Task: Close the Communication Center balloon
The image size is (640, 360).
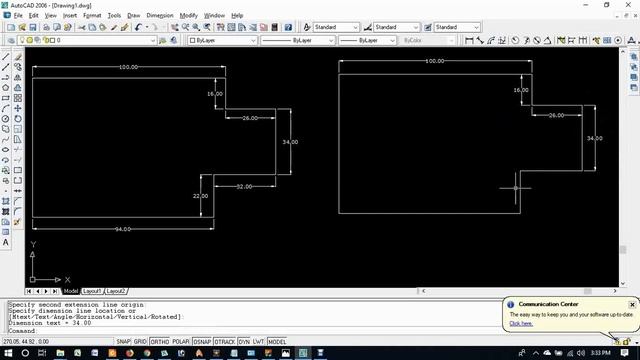Action: (x=632, y=304)
